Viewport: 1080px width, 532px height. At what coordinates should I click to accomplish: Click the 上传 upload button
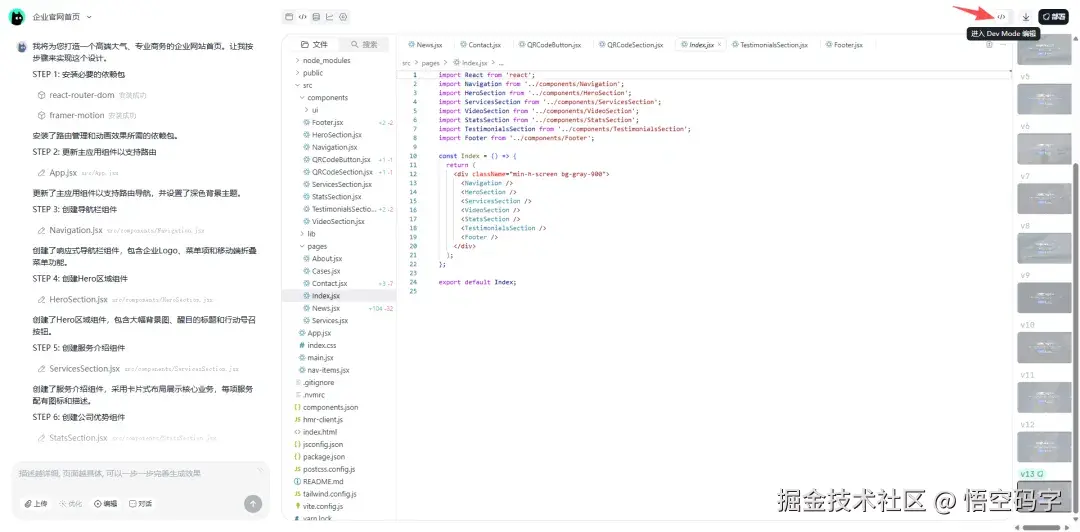coord(36,504)
